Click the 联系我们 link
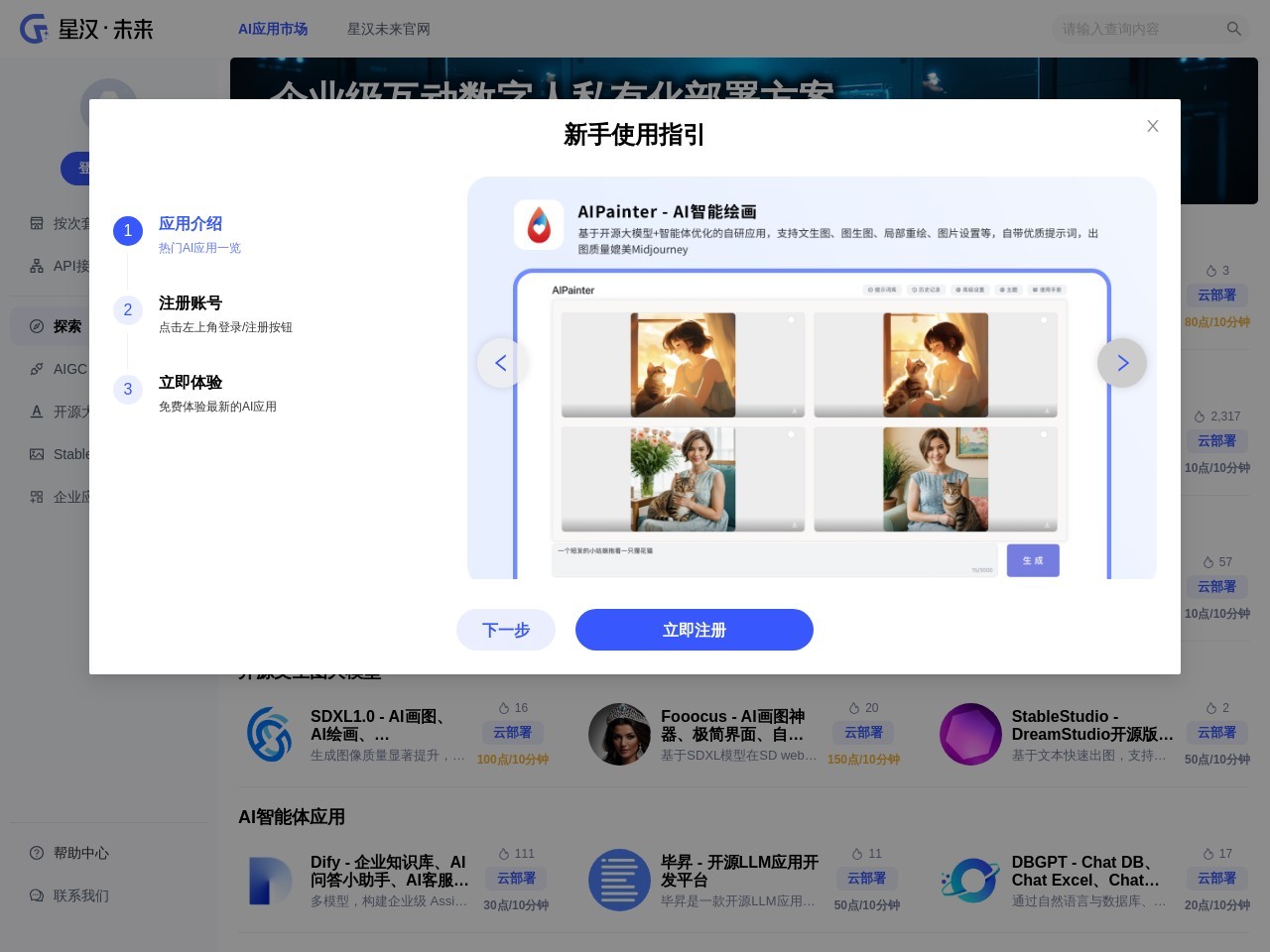The width and height of the screenshot is (1270, 952). pos(80,895)
